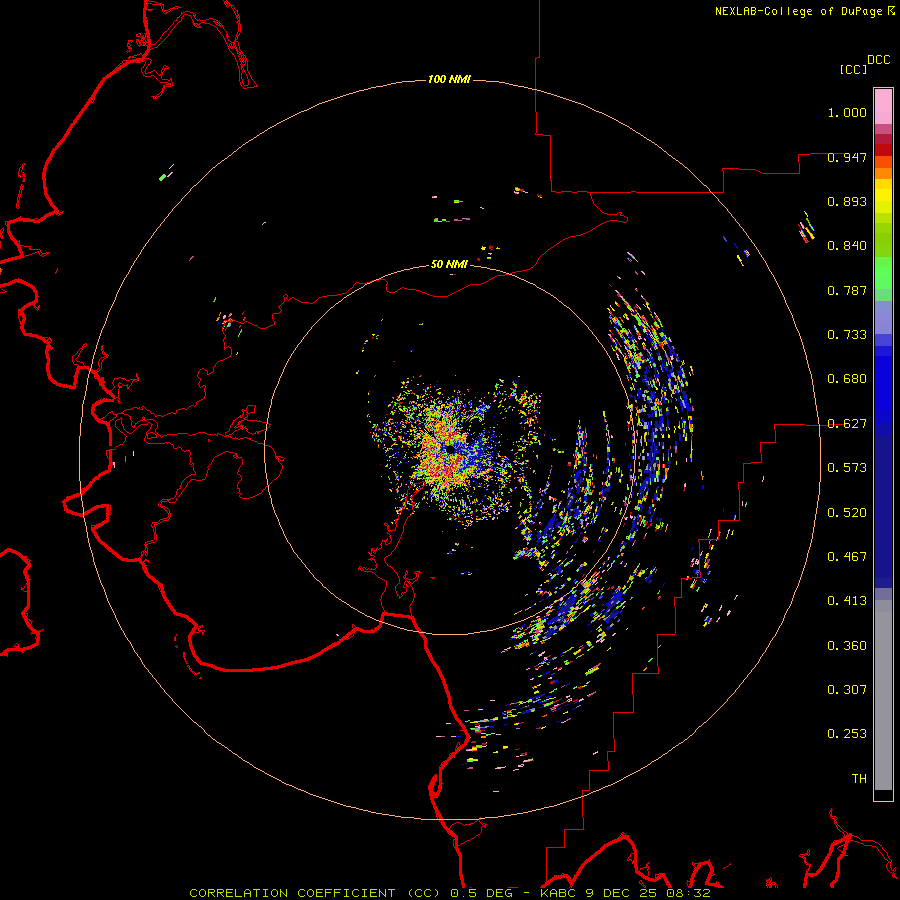Click the KABC radar site identifier

[559, 893]
